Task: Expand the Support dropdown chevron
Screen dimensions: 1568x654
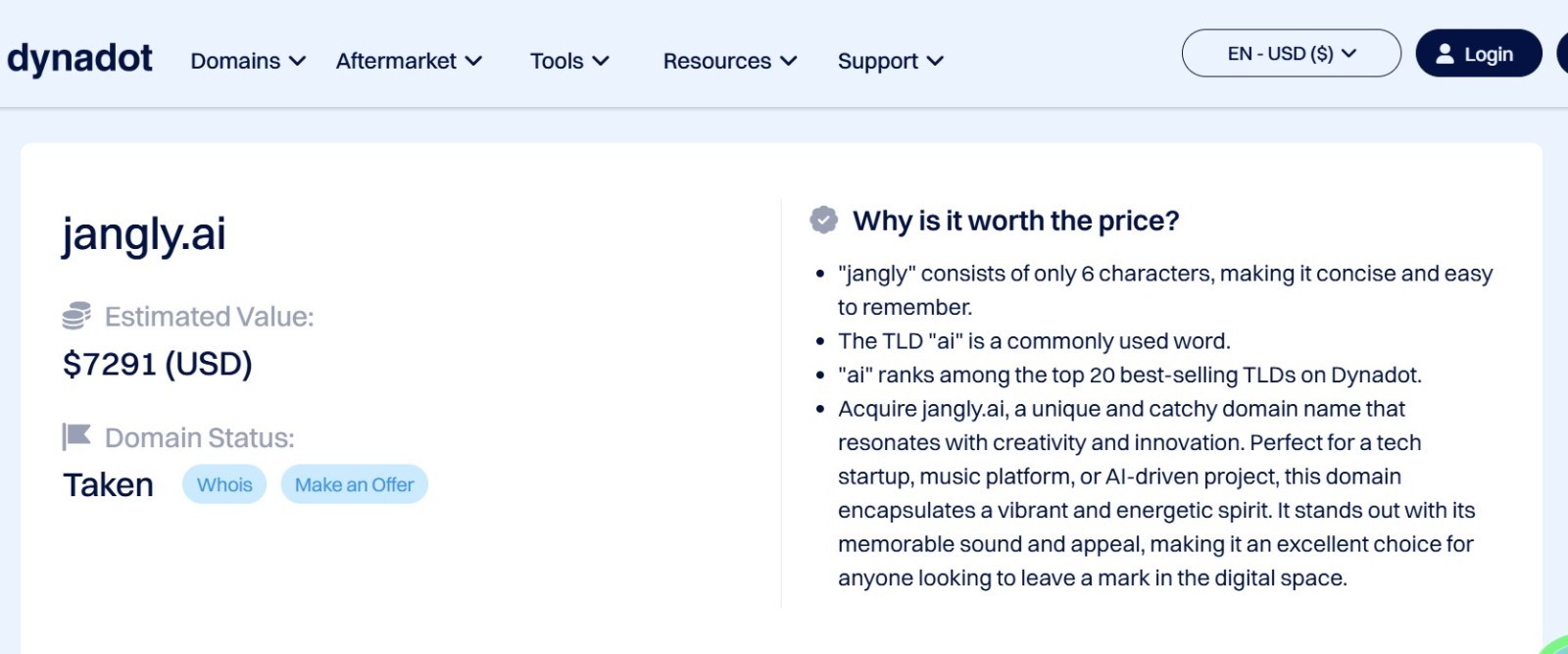Action: (x=935, y=61)
